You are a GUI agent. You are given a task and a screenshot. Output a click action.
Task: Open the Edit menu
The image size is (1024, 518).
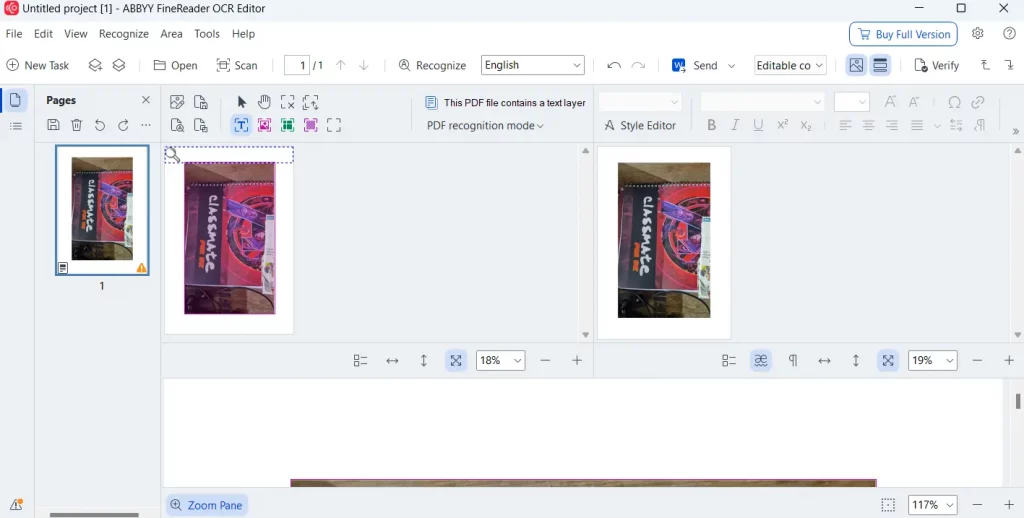click(43, 34)
